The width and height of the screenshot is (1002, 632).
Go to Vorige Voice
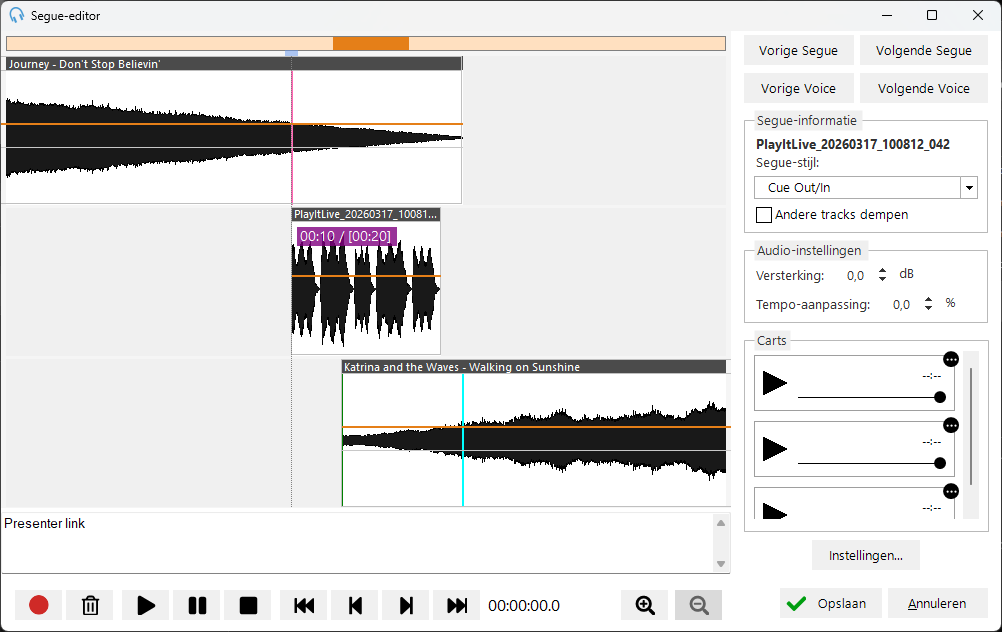798,88
